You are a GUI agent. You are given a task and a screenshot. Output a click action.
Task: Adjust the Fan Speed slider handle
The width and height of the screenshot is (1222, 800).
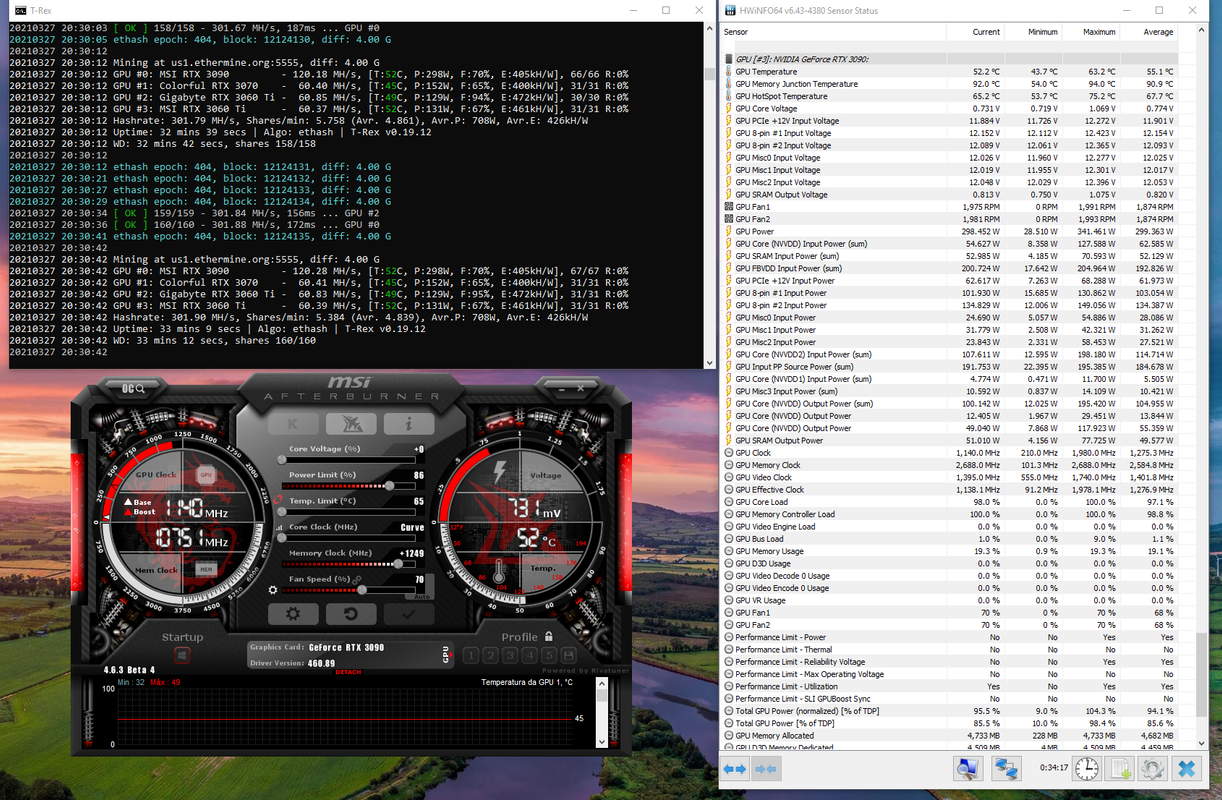(x=361, y=590)
